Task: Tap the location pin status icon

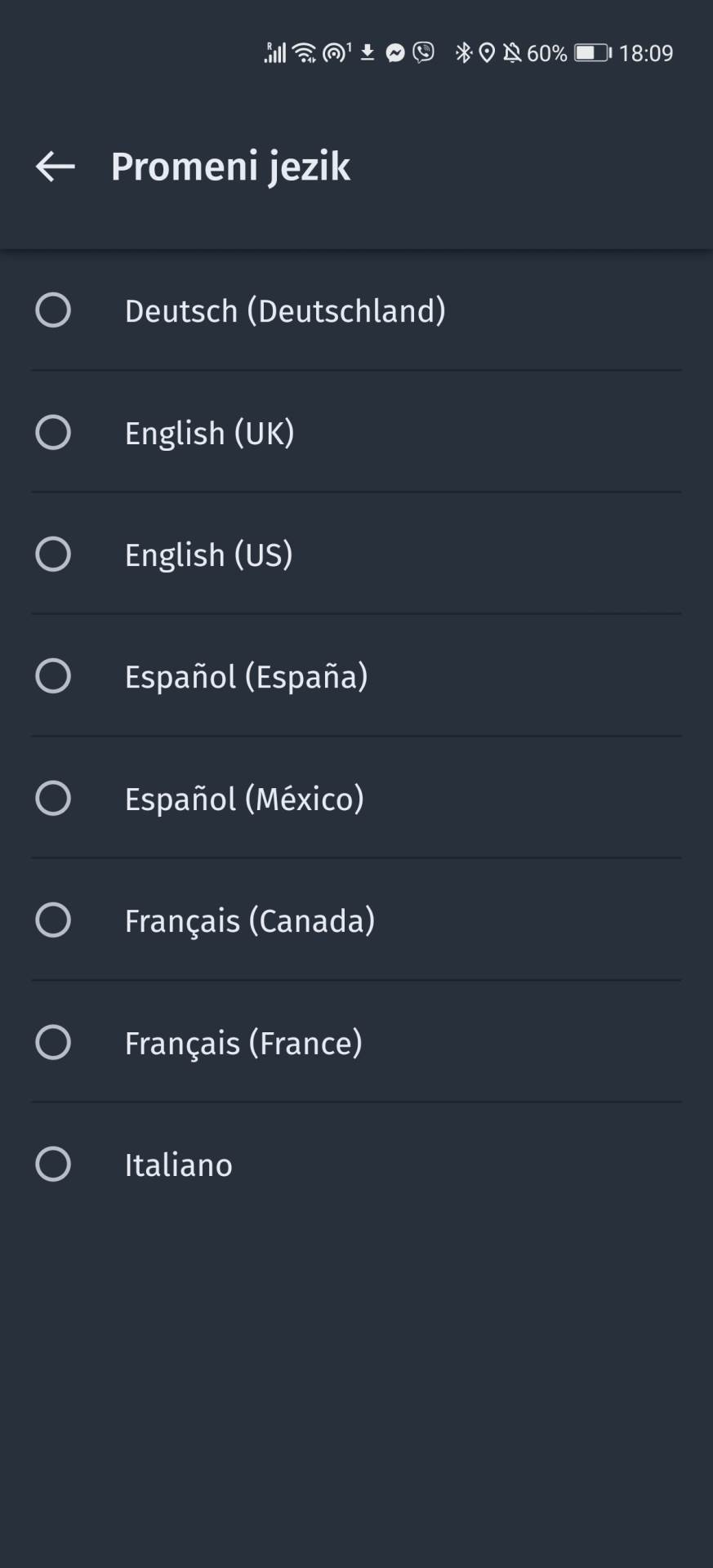Action: (x=487, y=53)
